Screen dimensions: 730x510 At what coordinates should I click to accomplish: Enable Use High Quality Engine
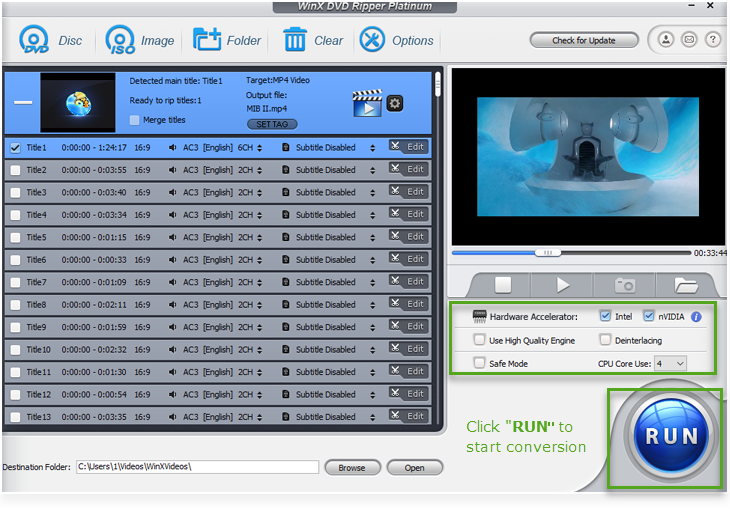pos(479,340)
